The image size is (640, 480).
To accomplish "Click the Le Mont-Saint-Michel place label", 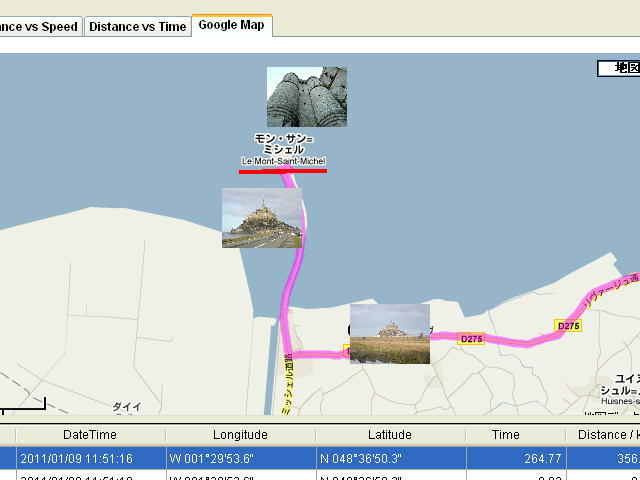I will pos(283,161).
